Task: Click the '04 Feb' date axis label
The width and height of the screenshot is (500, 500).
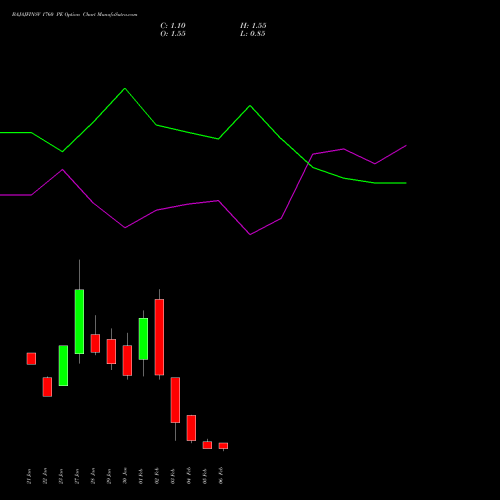Action: 189,476
